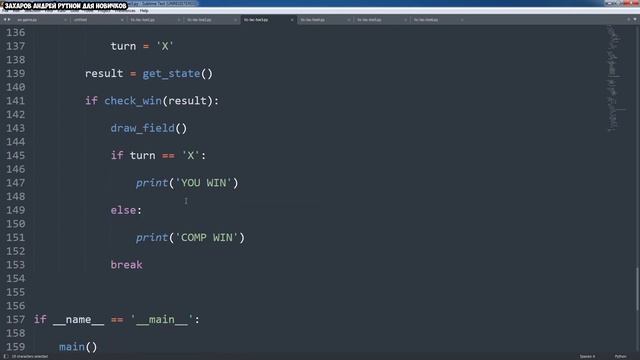Place cursor in 'COMP WIN' string

point(207,238)
